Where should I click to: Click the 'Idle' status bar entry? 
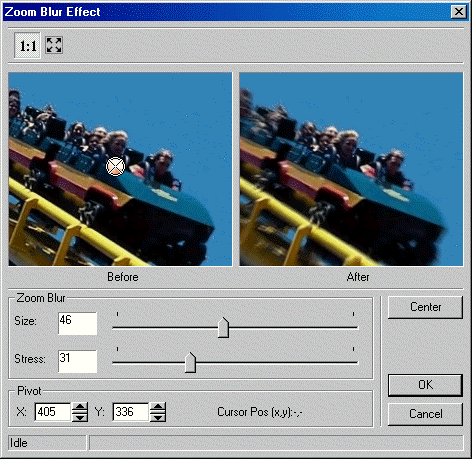click(x=47, y=443)
